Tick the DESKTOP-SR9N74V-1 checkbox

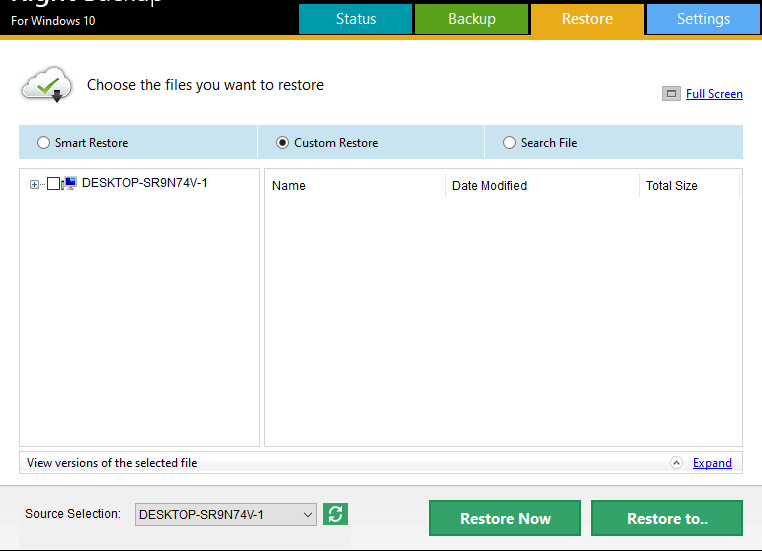(x=53, y=184)
